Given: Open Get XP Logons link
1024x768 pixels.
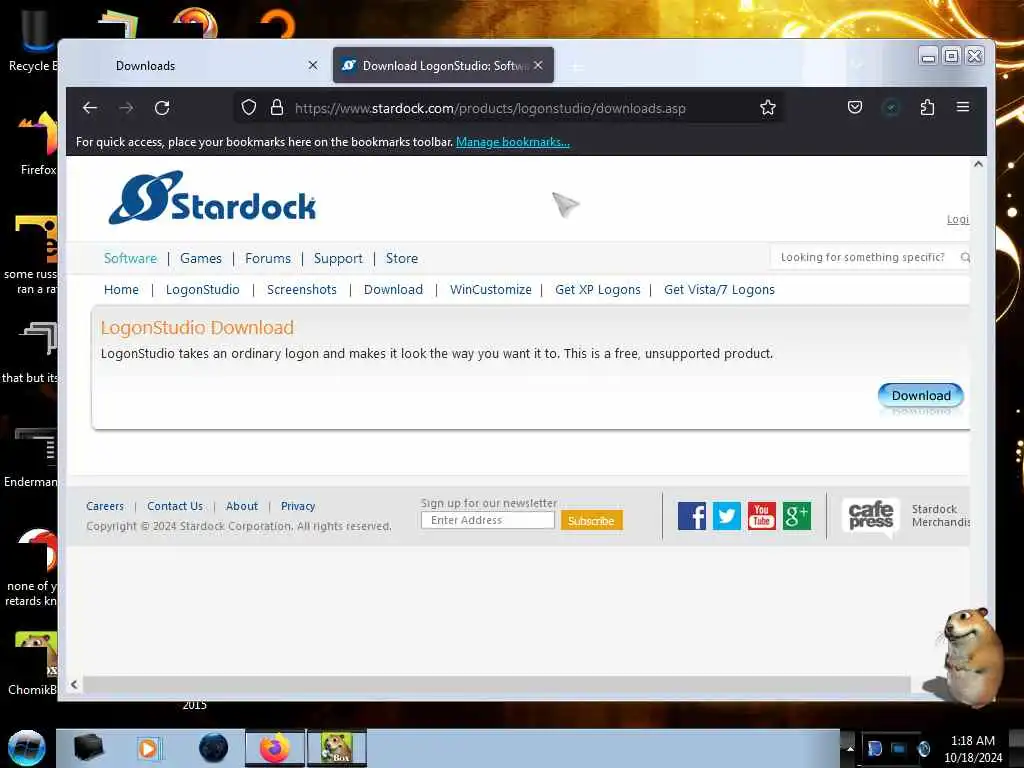Looking at the screenshot, I should click(x=598, y=289).
